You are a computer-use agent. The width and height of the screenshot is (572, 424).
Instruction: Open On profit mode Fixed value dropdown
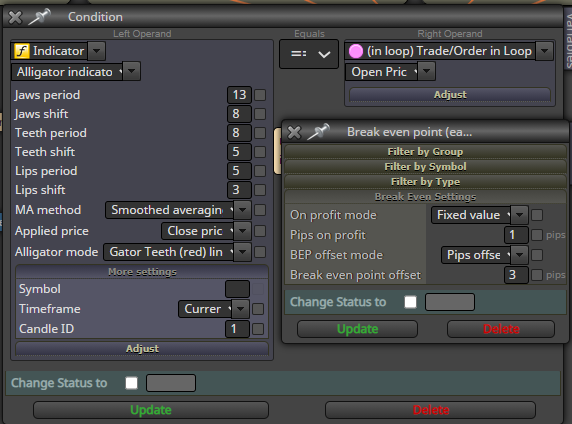[x=519, y=215]
